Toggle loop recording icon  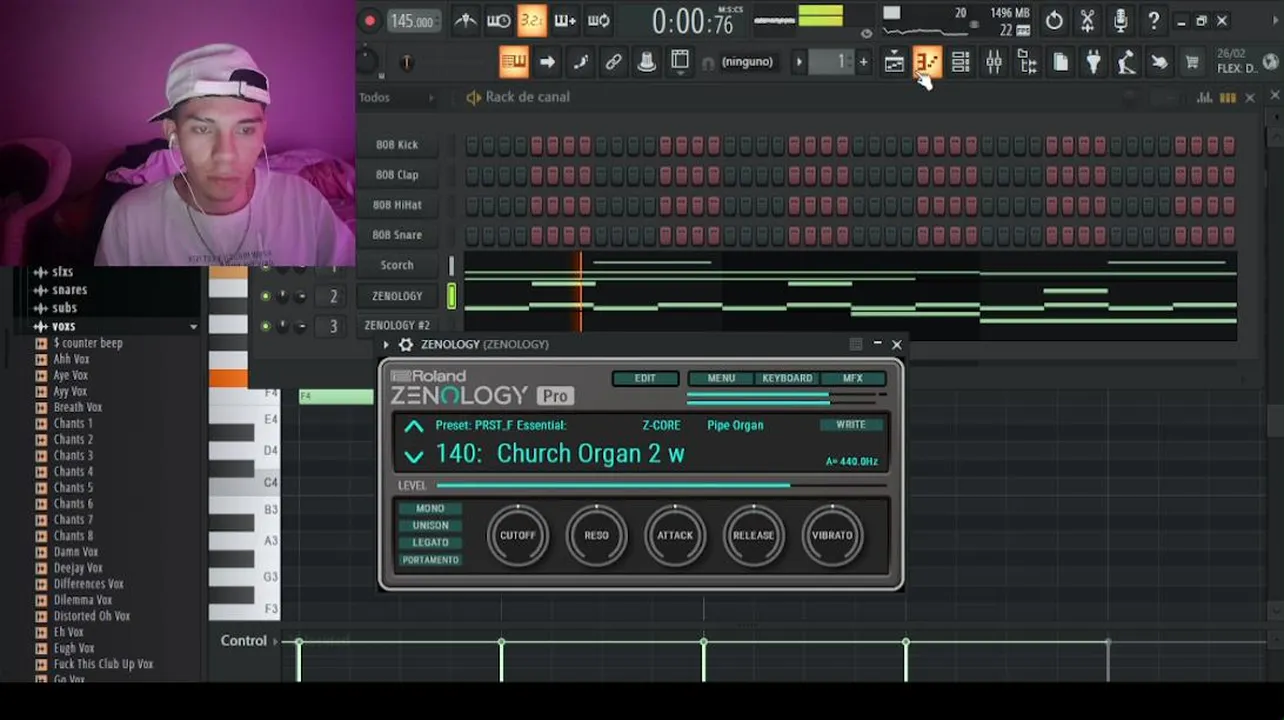point(599,20)
